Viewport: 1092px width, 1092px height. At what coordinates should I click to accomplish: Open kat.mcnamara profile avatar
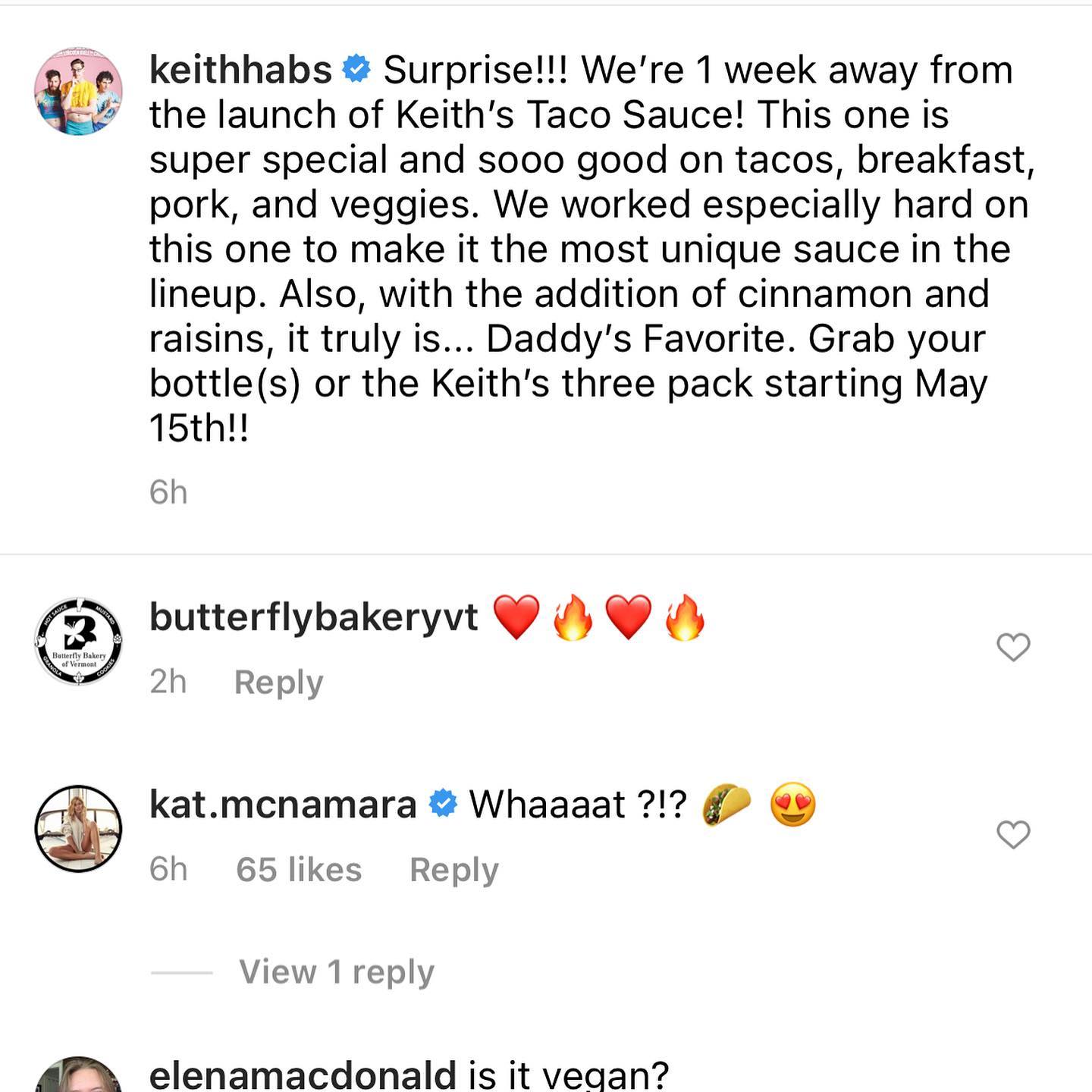click(79, 828)
